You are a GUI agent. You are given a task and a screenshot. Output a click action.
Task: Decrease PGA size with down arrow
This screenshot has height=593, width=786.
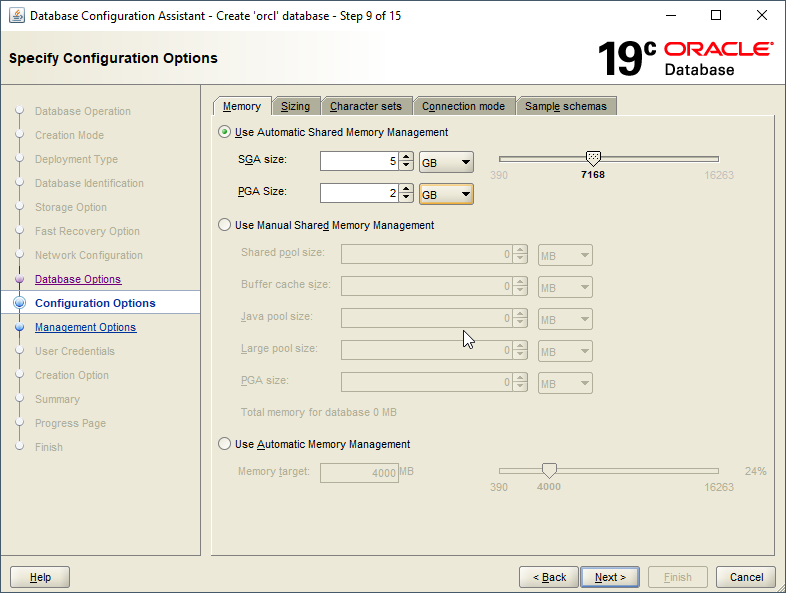coord(406,198)
